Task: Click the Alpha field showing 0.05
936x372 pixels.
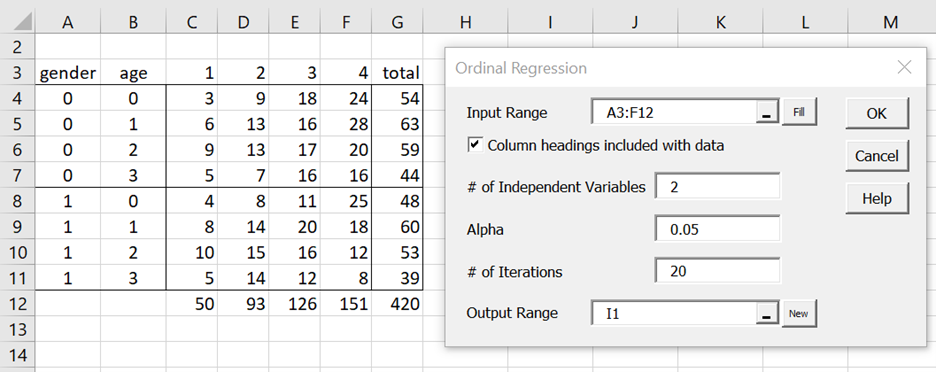Action: tap(717, 229)
